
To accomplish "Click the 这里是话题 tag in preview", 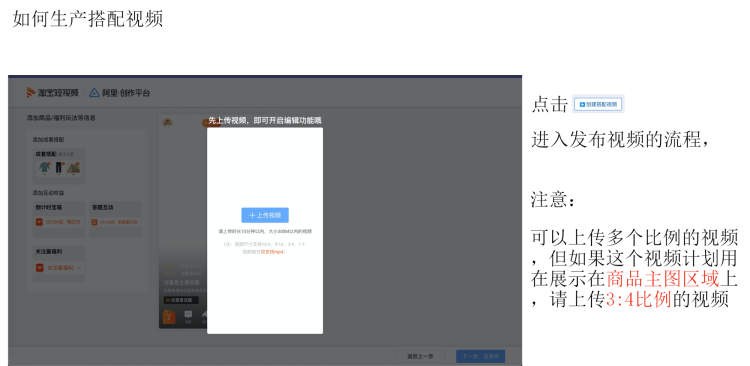I will tap(181, 300).
